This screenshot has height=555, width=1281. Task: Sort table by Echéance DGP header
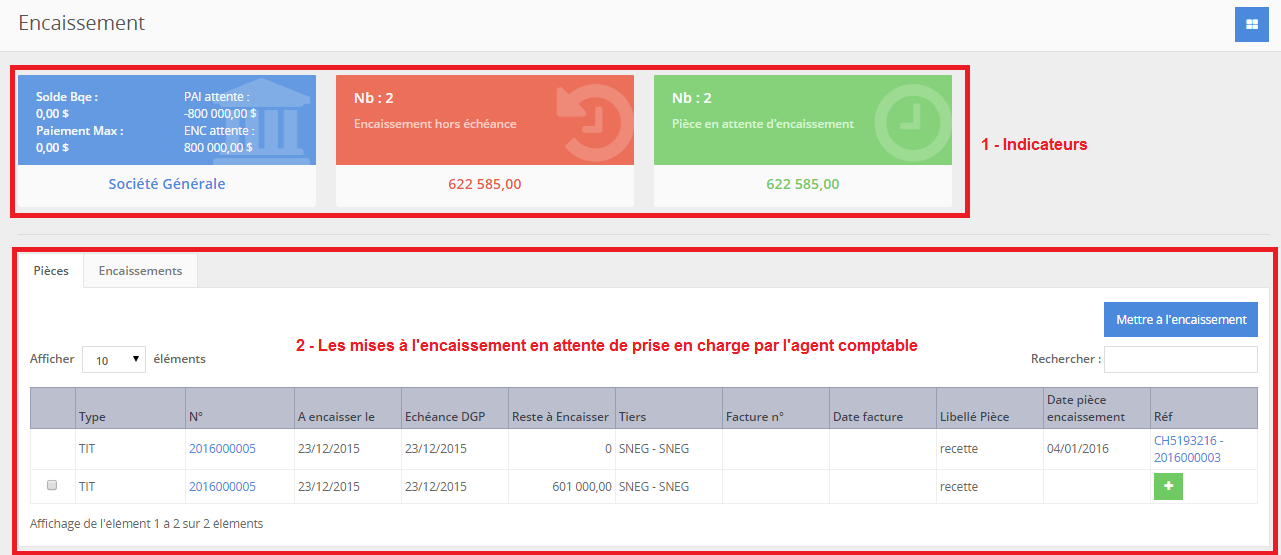445,417
